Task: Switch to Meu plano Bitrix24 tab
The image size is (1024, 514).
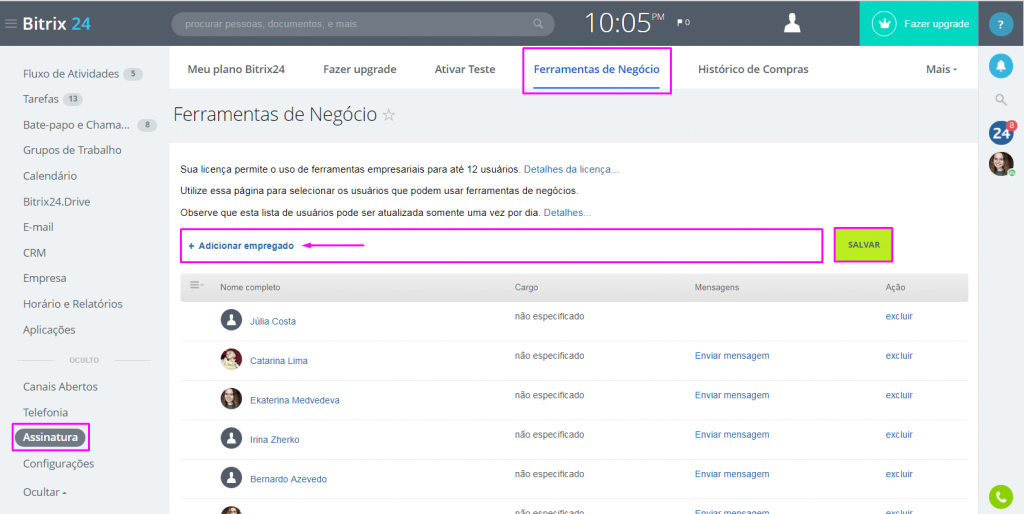Action: [236, 69]
